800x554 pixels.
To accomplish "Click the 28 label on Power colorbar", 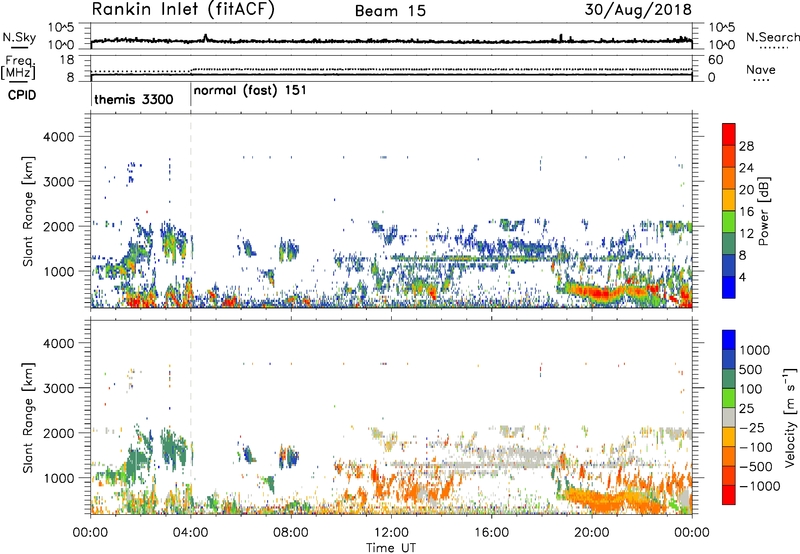I will [x=746, y=146].
